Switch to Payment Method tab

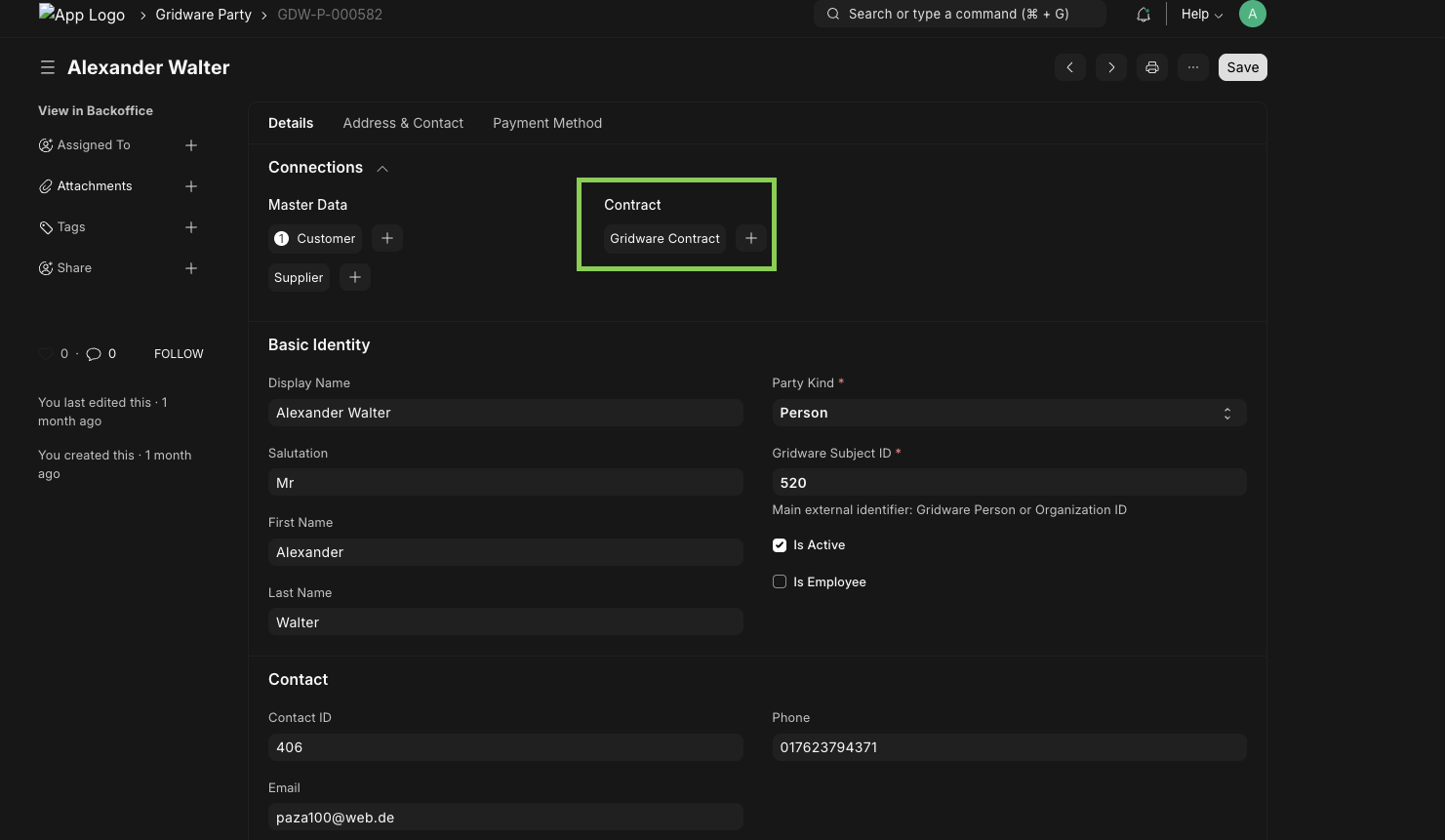coord(547,123)
